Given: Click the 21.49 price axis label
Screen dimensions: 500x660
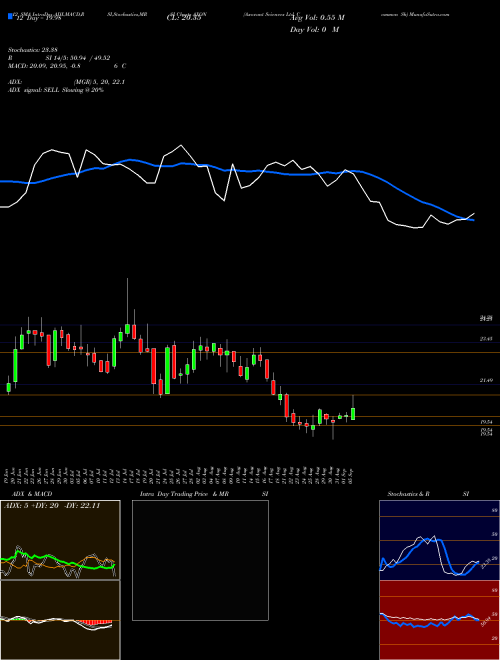Looking at the screenshot, I should (x=486, y=380).
